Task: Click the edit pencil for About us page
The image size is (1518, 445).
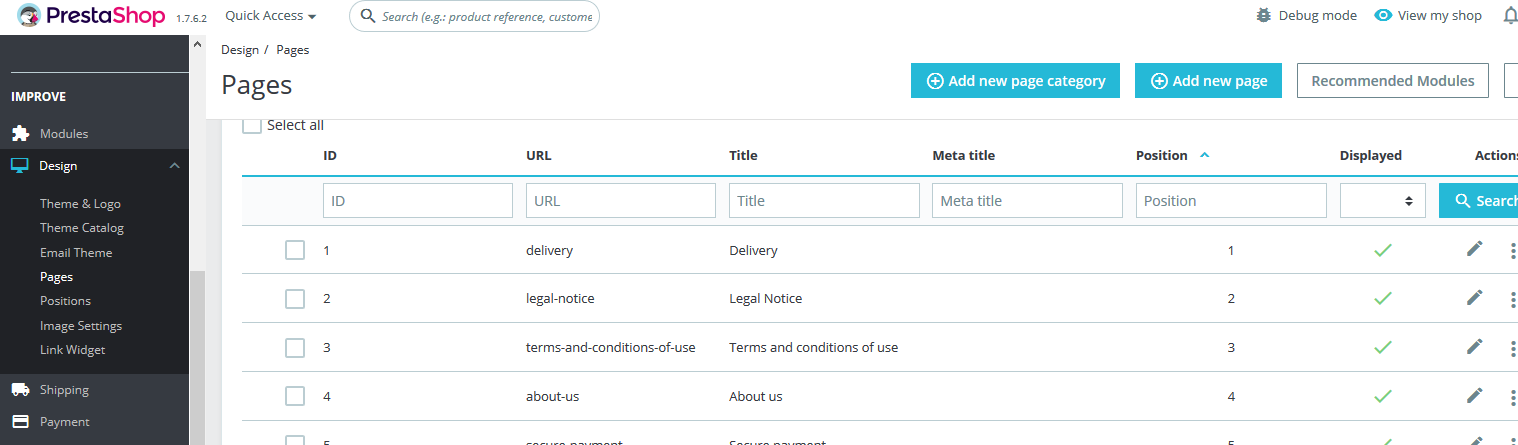Action: click(x=1474, y=396)
